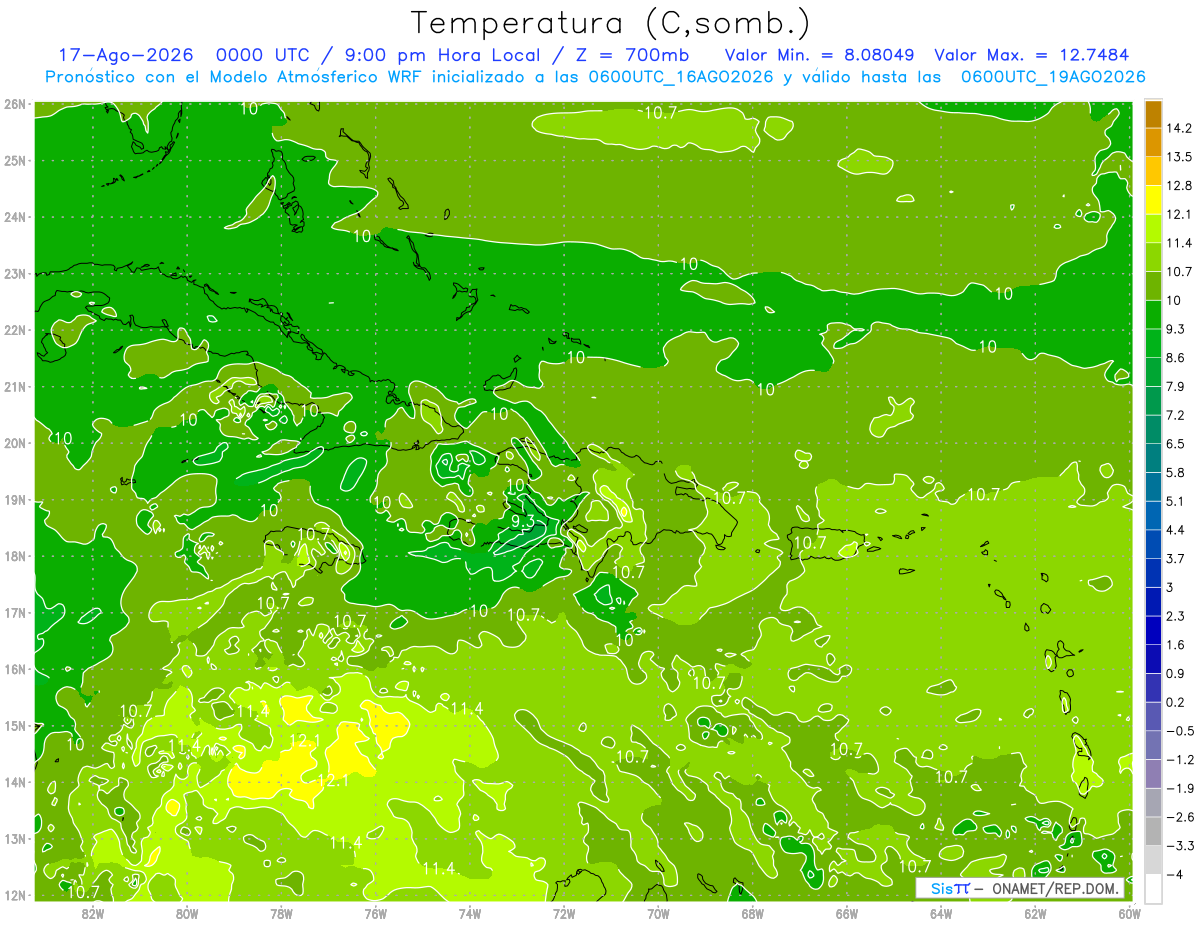Click the '60W' longitude axis label
Viewport: 1200px width, 927px height.
[x=1128, y=913]
